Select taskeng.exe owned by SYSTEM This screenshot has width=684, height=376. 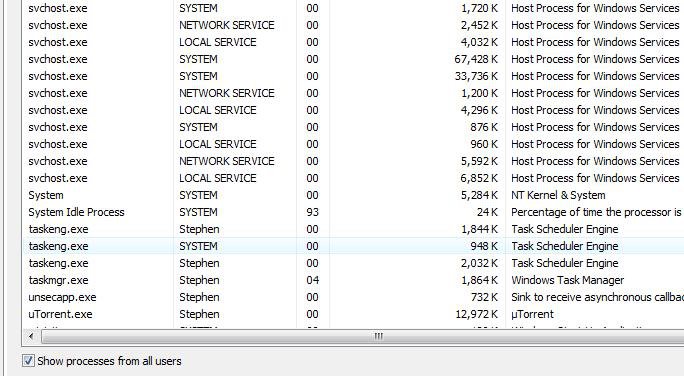tap(353, 246)
